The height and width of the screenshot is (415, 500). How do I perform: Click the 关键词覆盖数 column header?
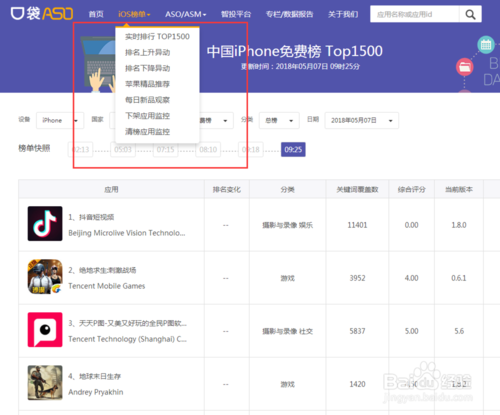(x=357, y=189)
